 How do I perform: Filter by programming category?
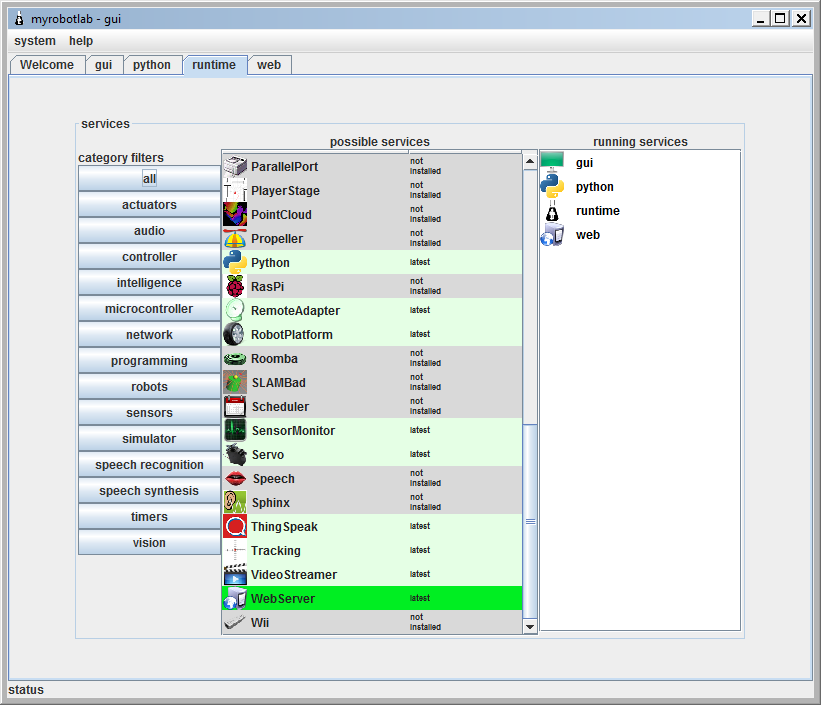pos(149,361)
